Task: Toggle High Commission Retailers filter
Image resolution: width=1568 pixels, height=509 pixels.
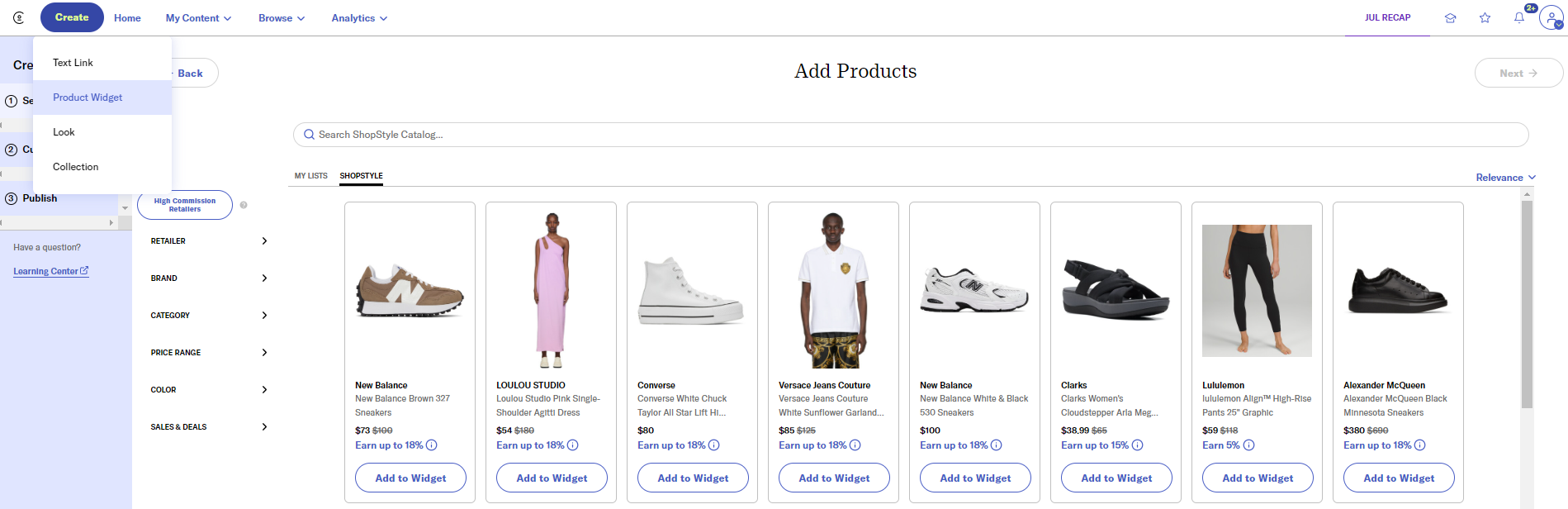Action: (185, 205)
